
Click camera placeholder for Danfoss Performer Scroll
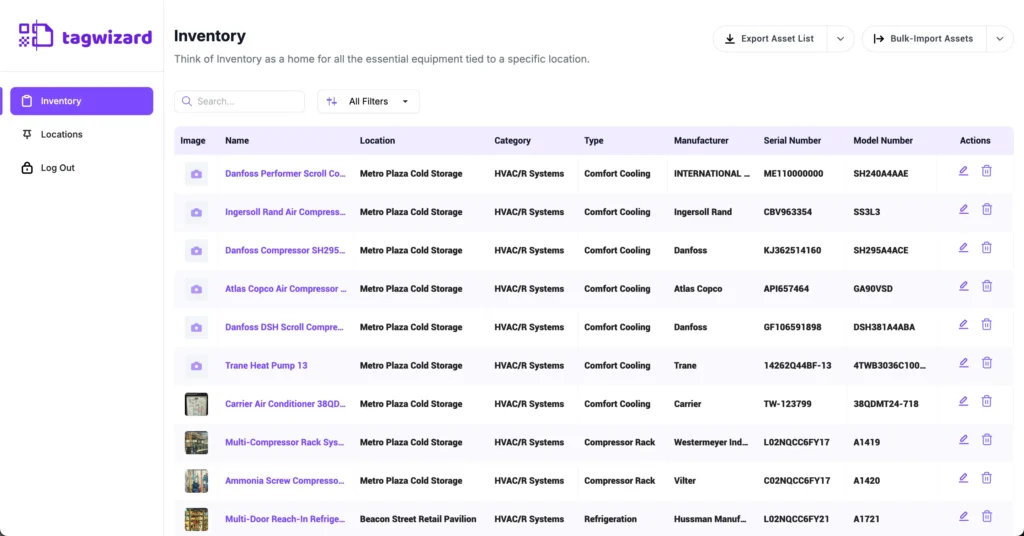[196, 174]
